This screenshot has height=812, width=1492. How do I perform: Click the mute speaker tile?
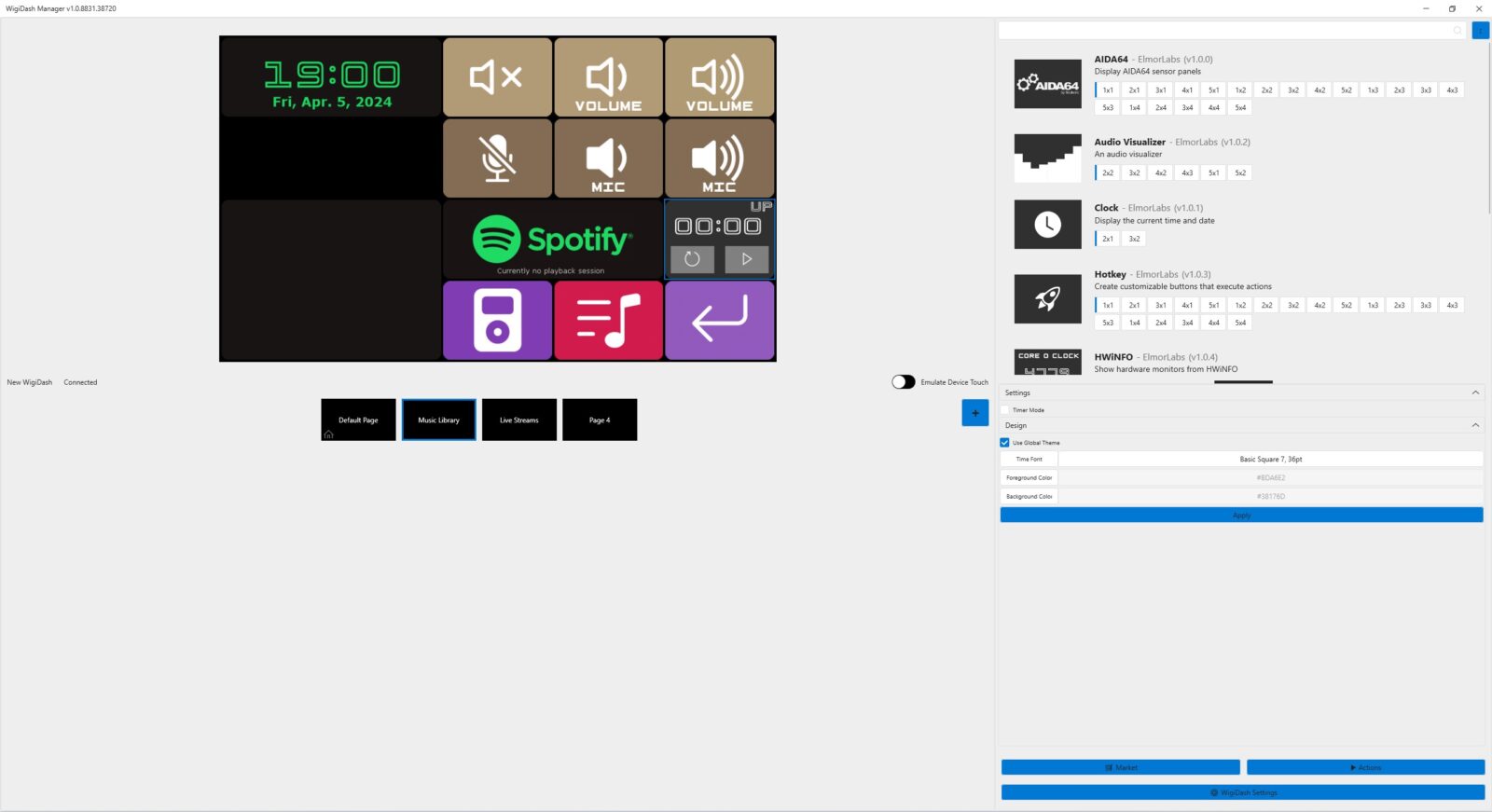tap(497, 77)
